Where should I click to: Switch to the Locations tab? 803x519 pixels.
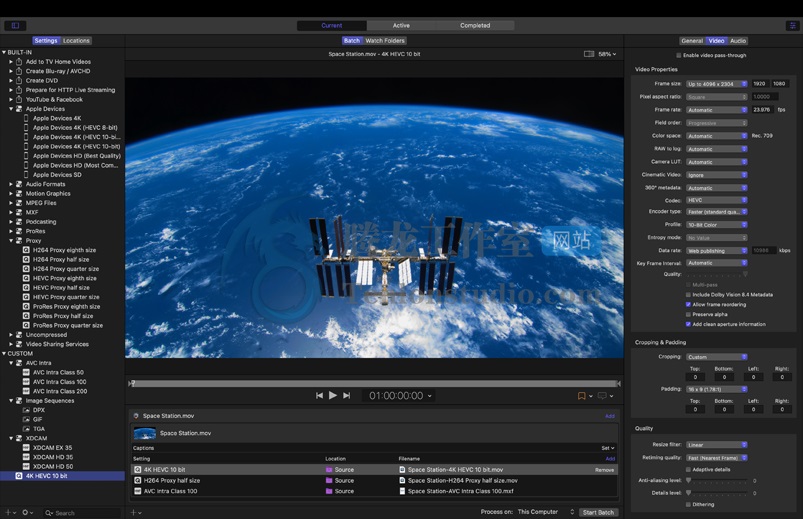tap(76, 40)
